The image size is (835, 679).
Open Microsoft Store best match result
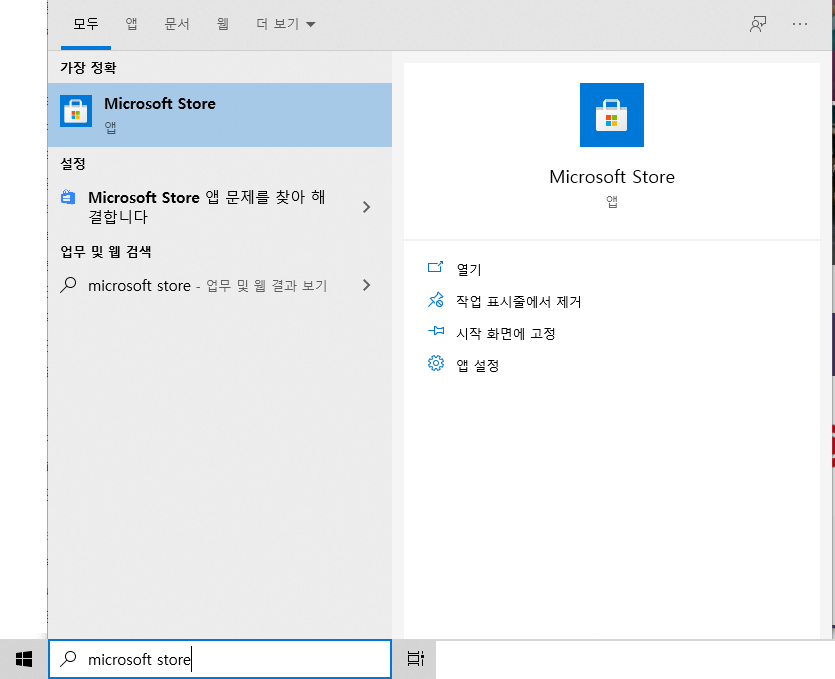(x=220, y=114)
